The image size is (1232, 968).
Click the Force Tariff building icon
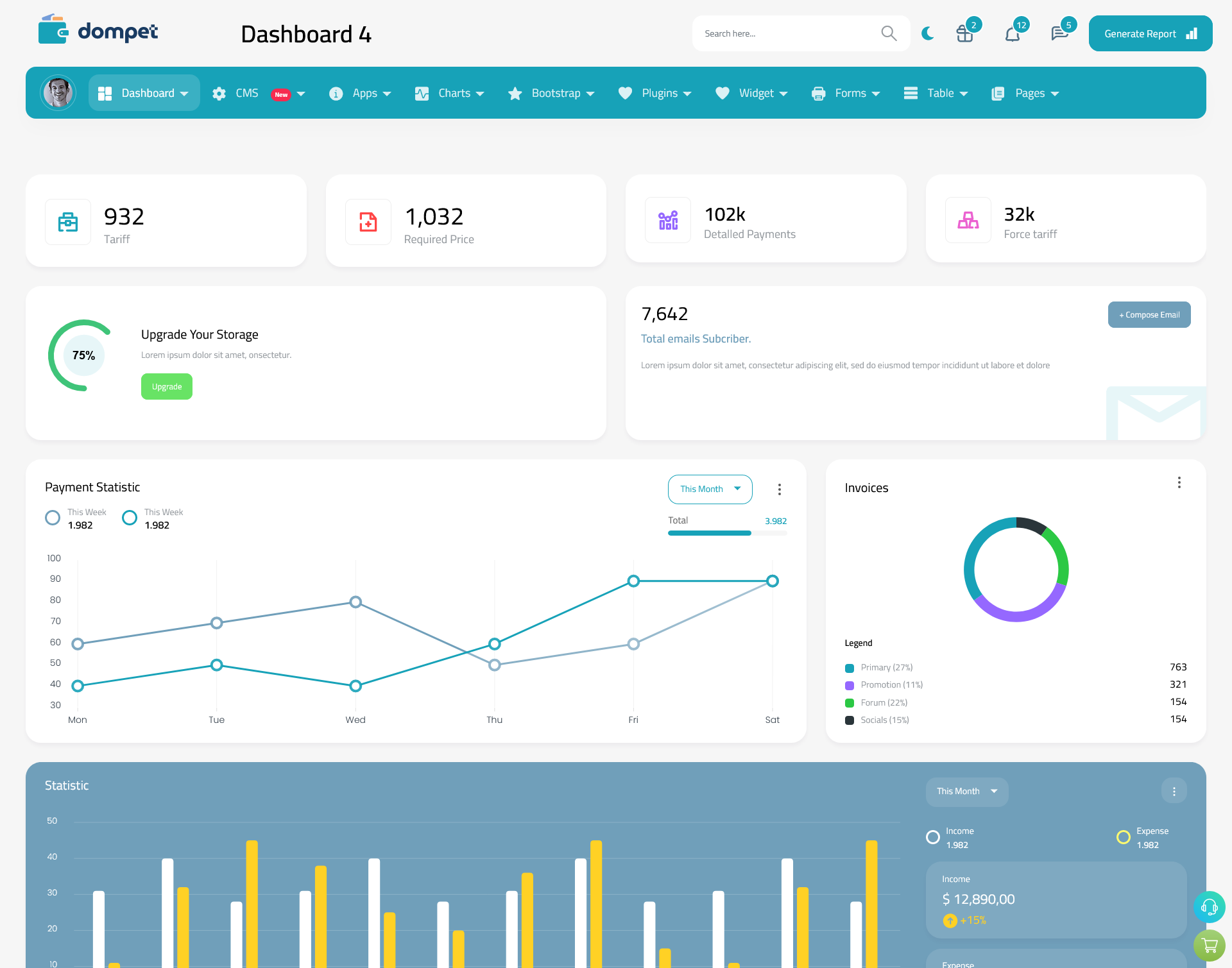[x=968, y=219]
